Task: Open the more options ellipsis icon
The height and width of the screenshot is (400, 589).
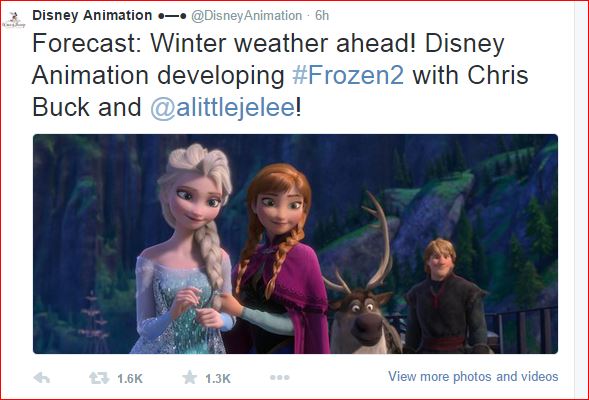Action: point(280,377)
